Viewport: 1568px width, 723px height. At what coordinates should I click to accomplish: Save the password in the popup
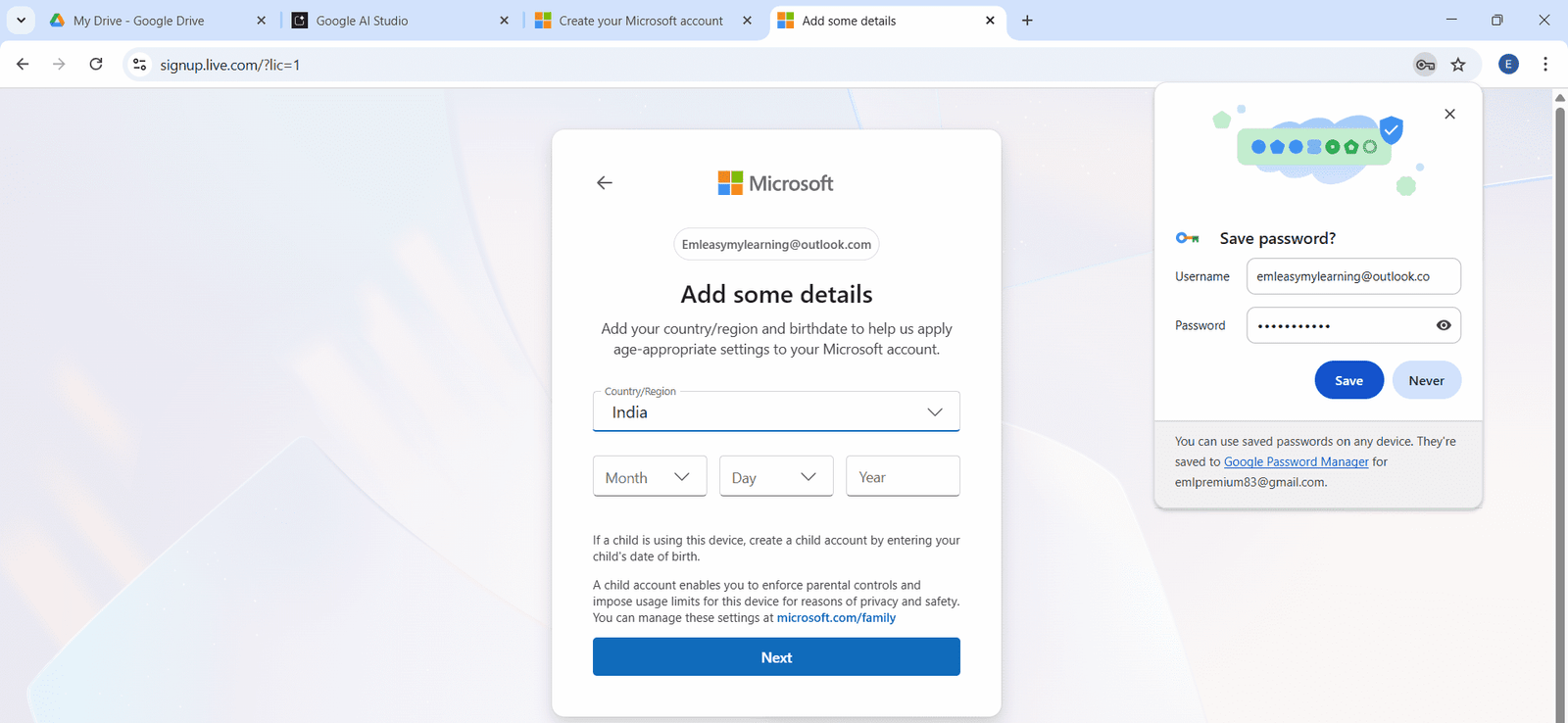click(x=1348, y=381)
